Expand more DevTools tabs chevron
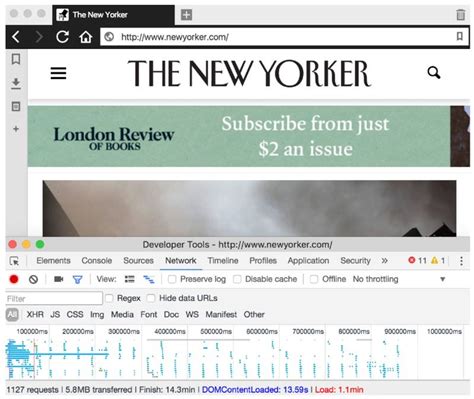Image resolution: width=474 pixels, height=399 pixels. click(x=384, y=260)
